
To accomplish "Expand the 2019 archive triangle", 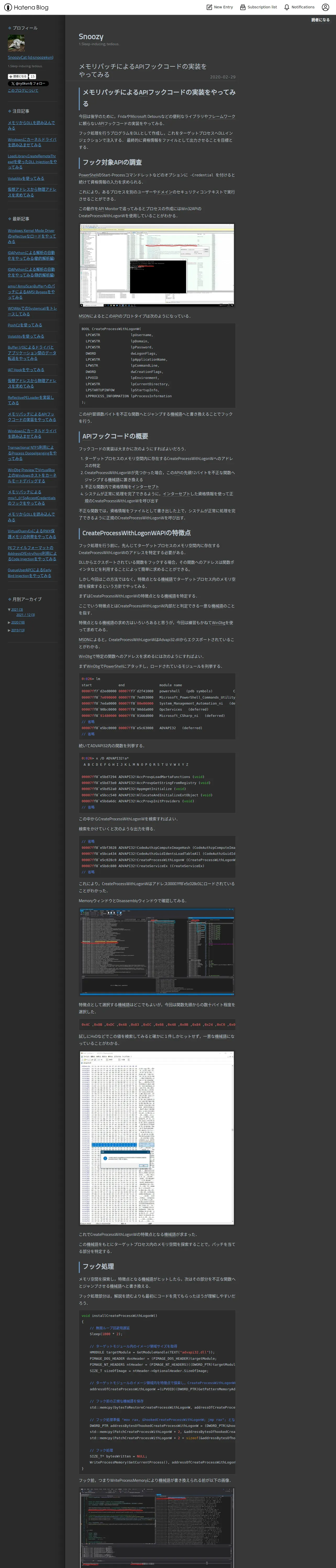I will (x=9, y=631).
